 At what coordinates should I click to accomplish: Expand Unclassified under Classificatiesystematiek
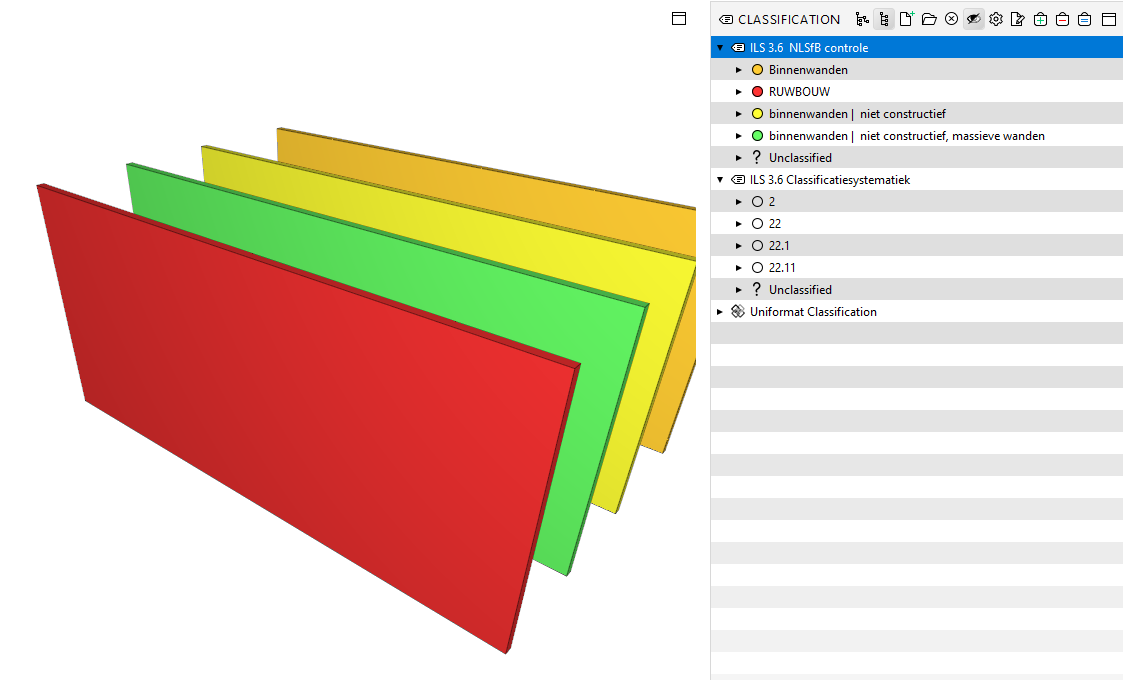pyautogui.click(x=738, y=289)
